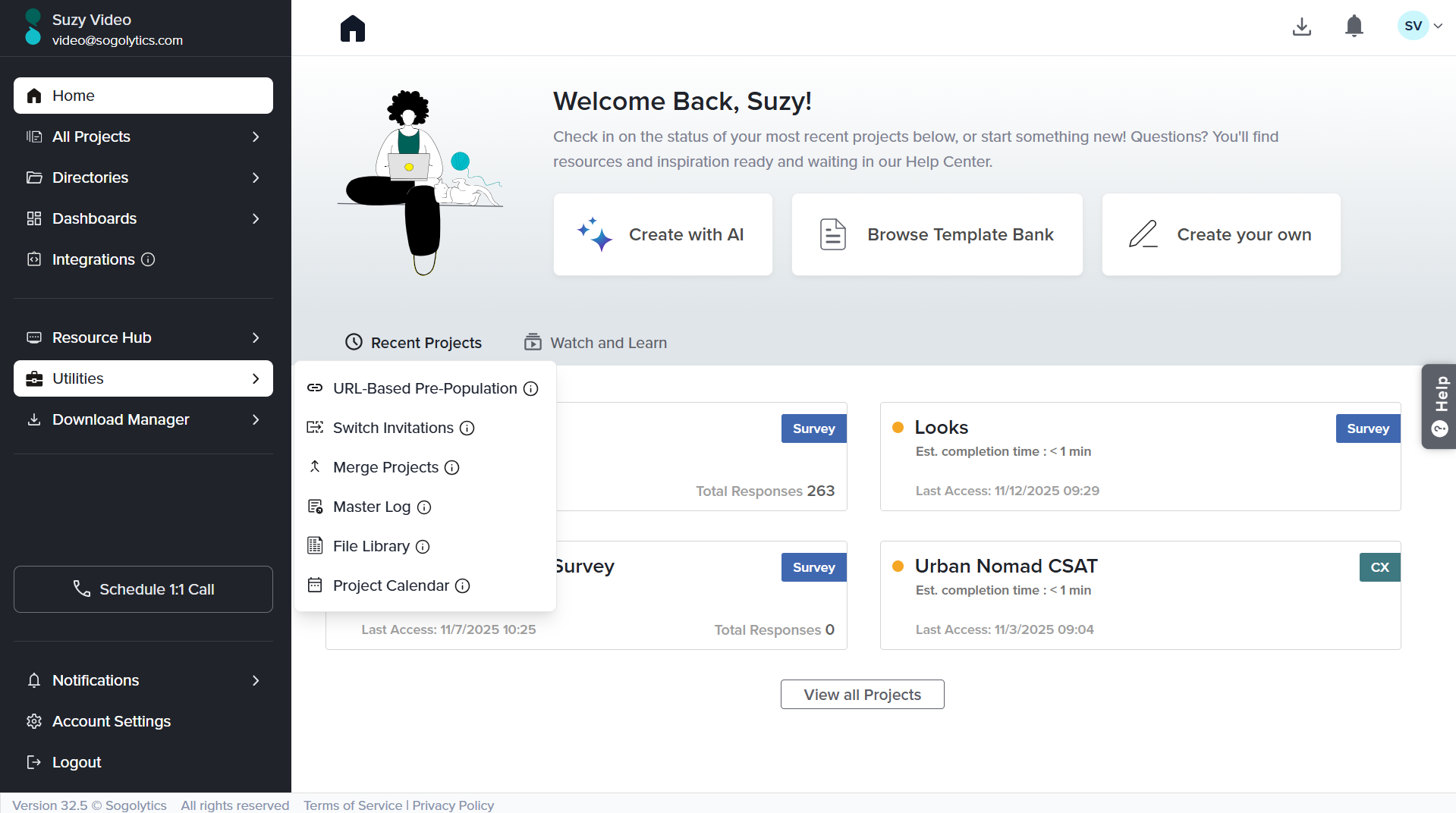This screenshot has width=1456, height=813.
Task: Expand the Dashboards sidebar chevron
Action: click(x=256, y=218)
